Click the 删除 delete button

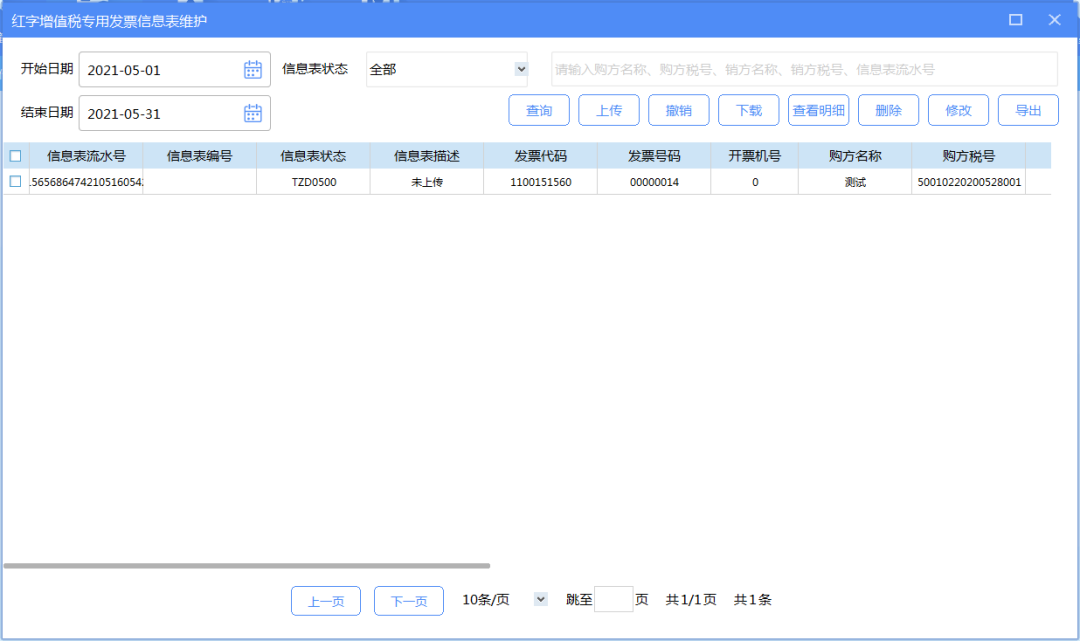click(x=888, y=110)
